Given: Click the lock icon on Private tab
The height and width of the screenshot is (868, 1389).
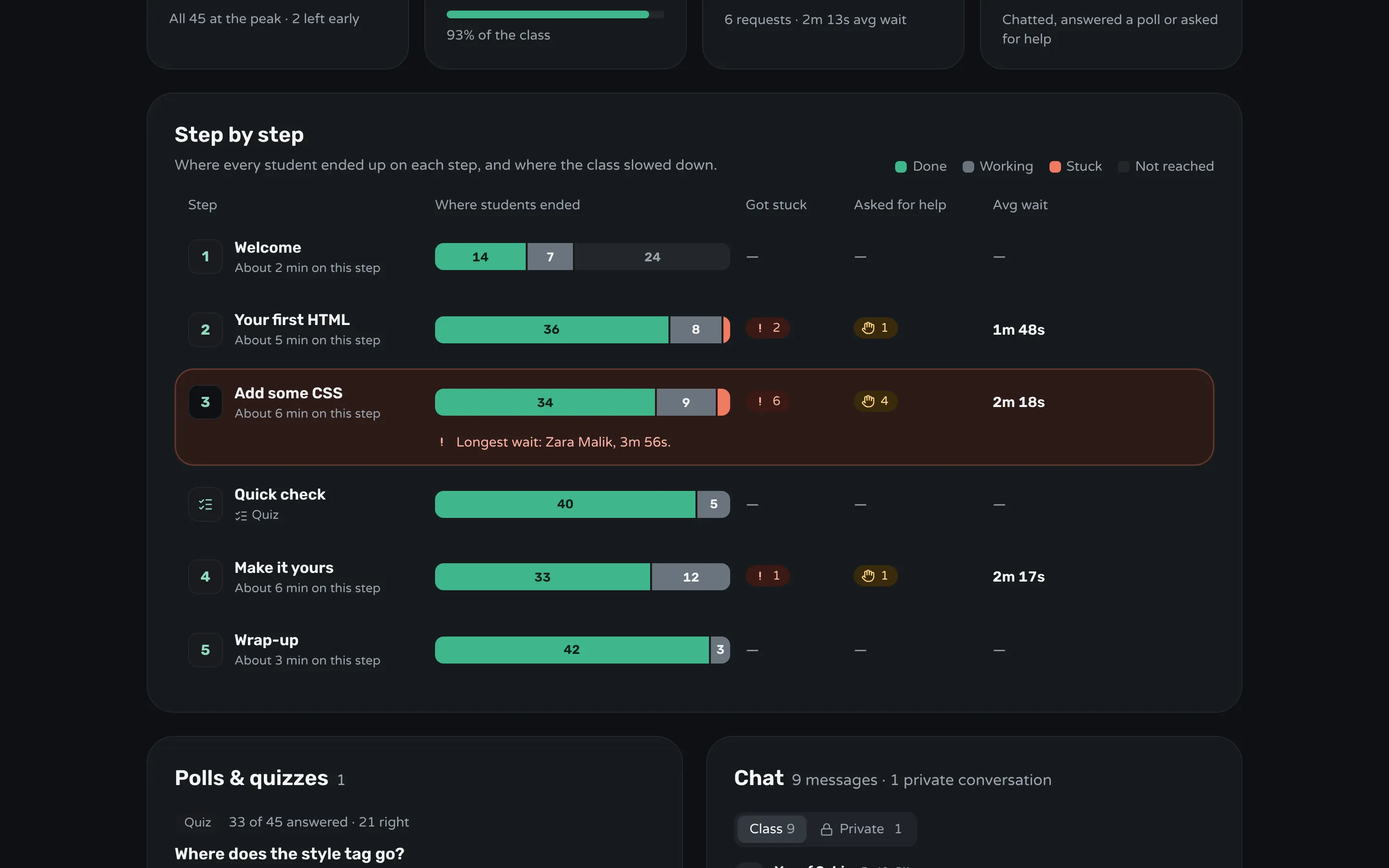Looking at the screenshot, I should point(827,829).
